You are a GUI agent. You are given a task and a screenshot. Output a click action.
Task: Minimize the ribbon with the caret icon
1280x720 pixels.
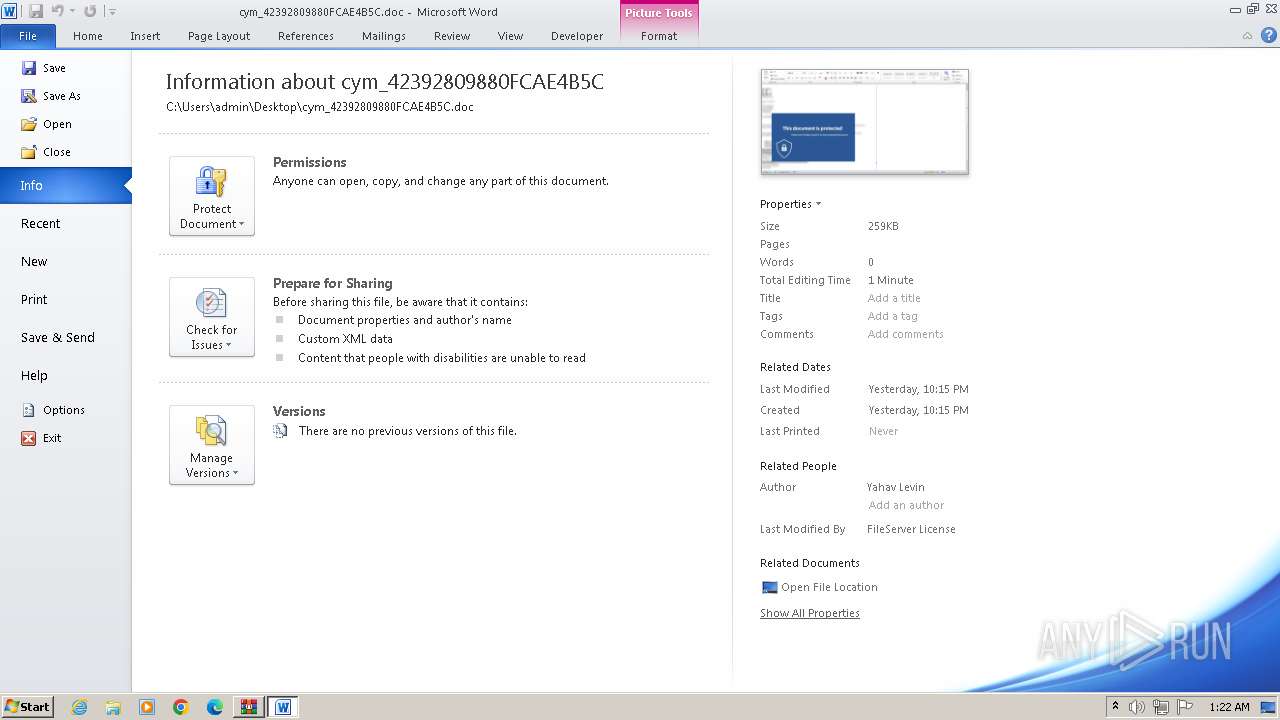click(x=1247, y=36)
